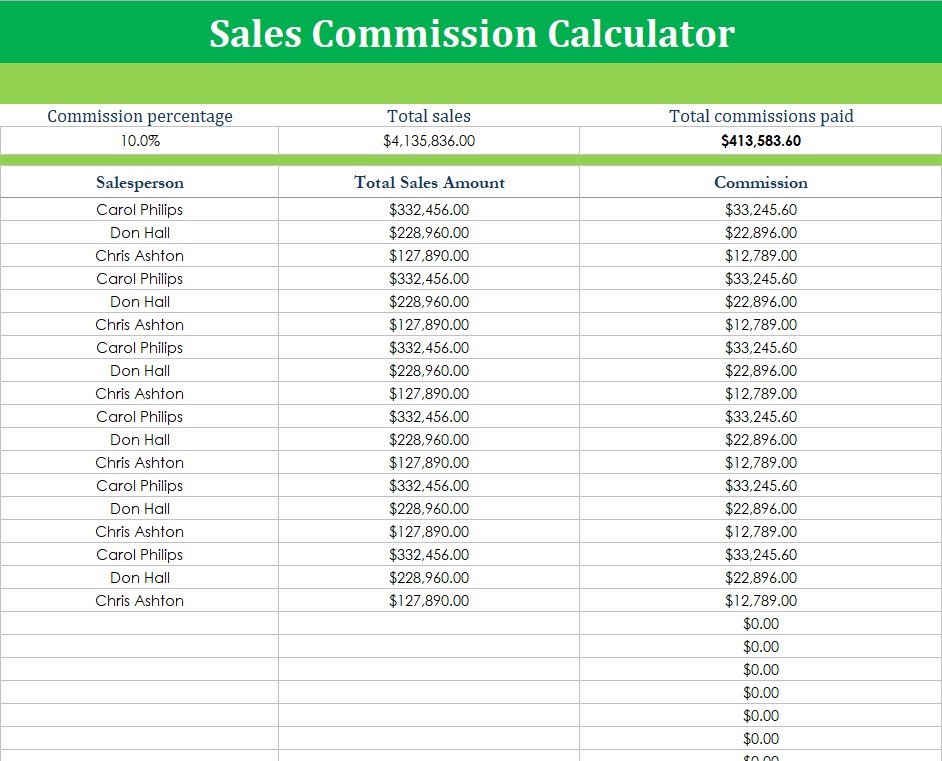Click the first Carol Philips name cell
The width and height of the screenshot is (942, 761).
click(139, 210)
